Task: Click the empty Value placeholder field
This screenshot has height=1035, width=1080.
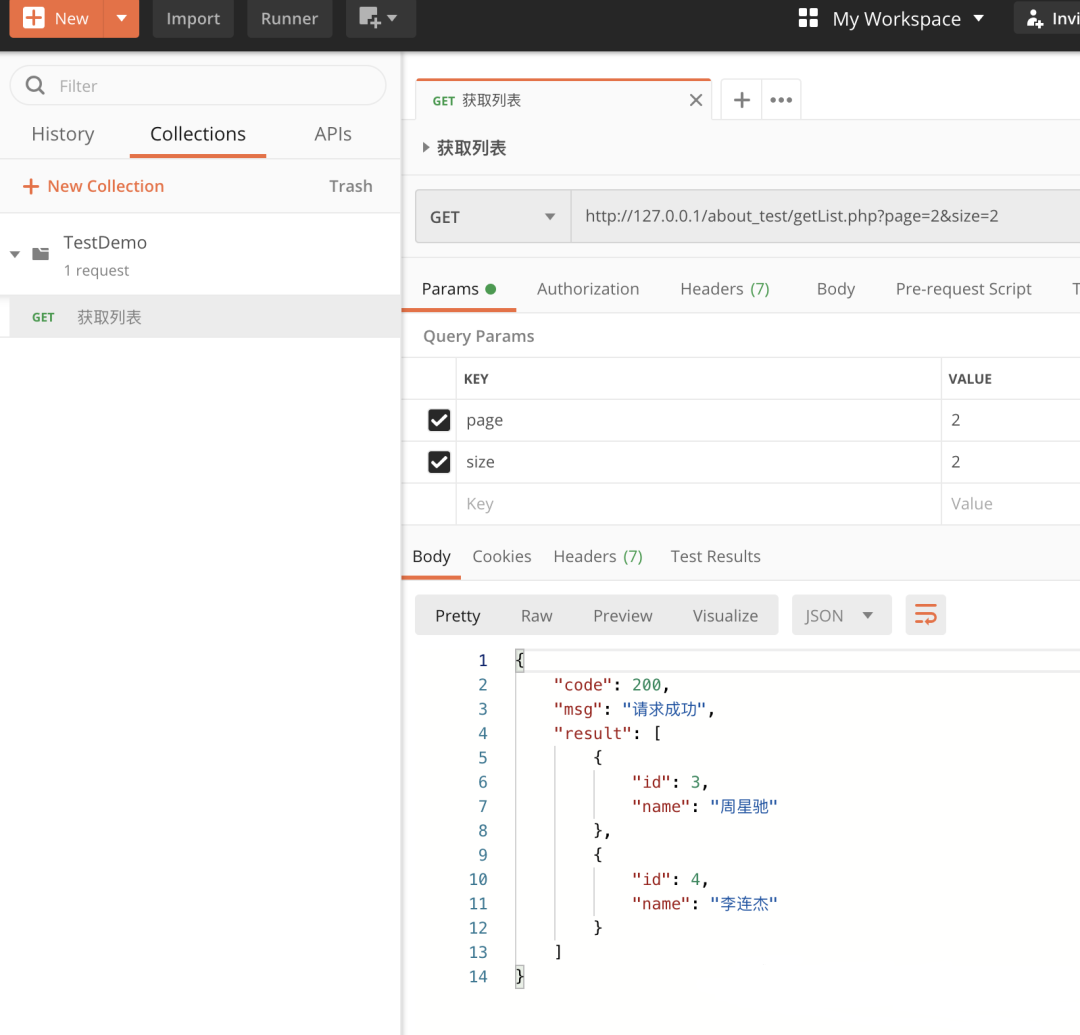Action: (x=1010, y=503)
